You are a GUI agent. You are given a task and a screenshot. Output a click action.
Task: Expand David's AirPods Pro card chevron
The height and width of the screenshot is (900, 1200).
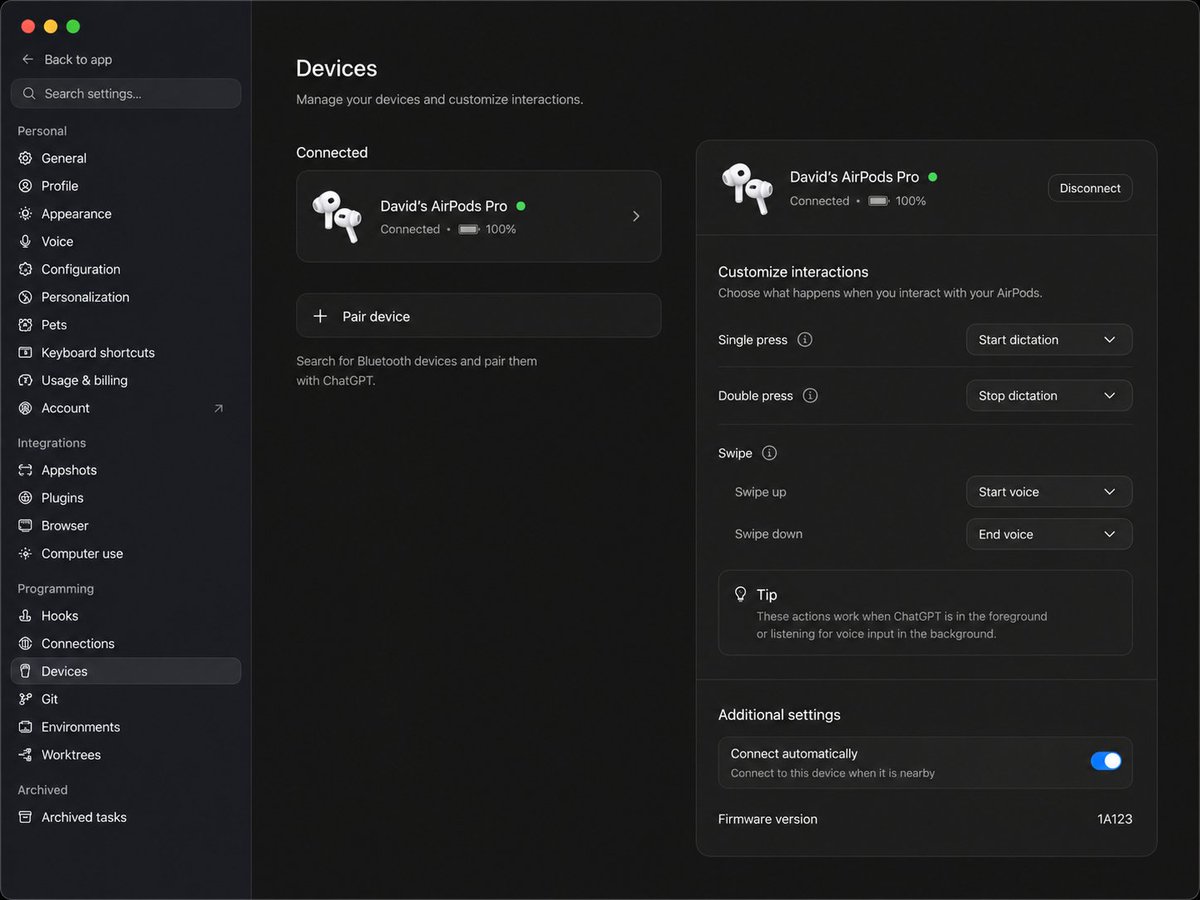(636, 216)
